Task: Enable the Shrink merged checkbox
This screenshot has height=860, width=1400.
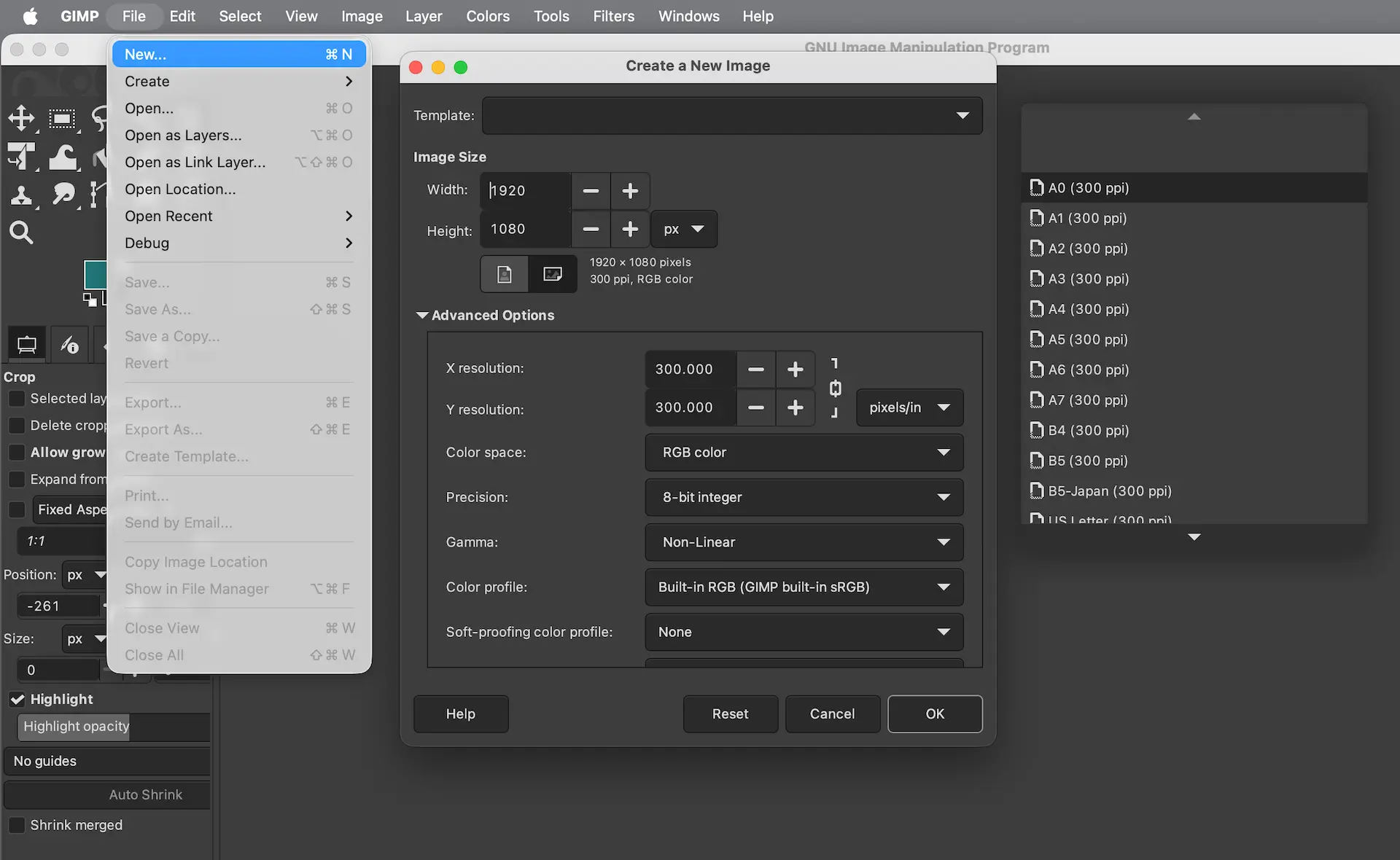Action: pos(16,825)
